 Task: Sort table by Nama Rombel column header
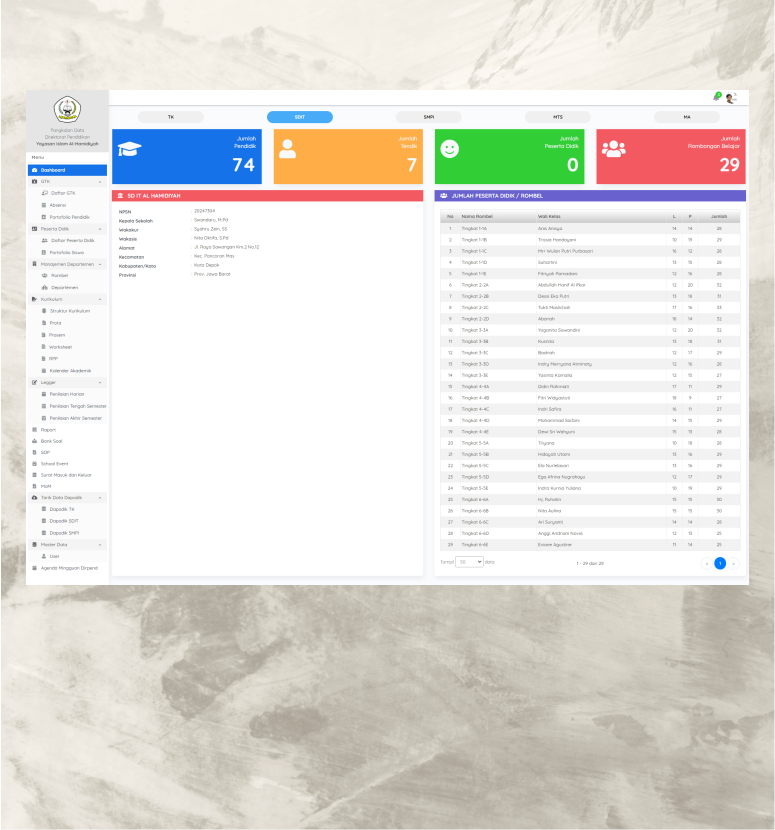(x=477, y=216)
